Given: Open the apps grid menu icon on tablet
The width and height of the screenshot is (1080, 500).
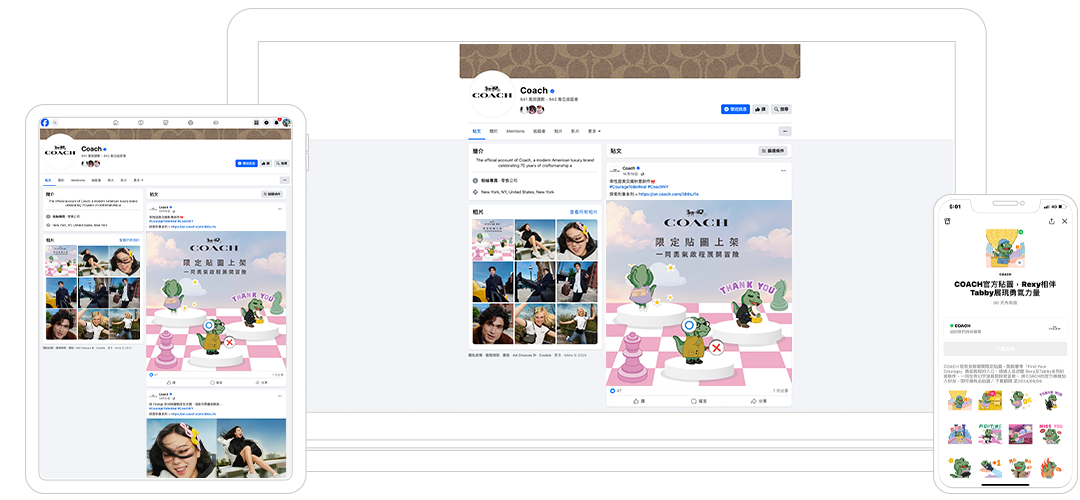Looking at the screenshot, I should (x=256, y=123).
